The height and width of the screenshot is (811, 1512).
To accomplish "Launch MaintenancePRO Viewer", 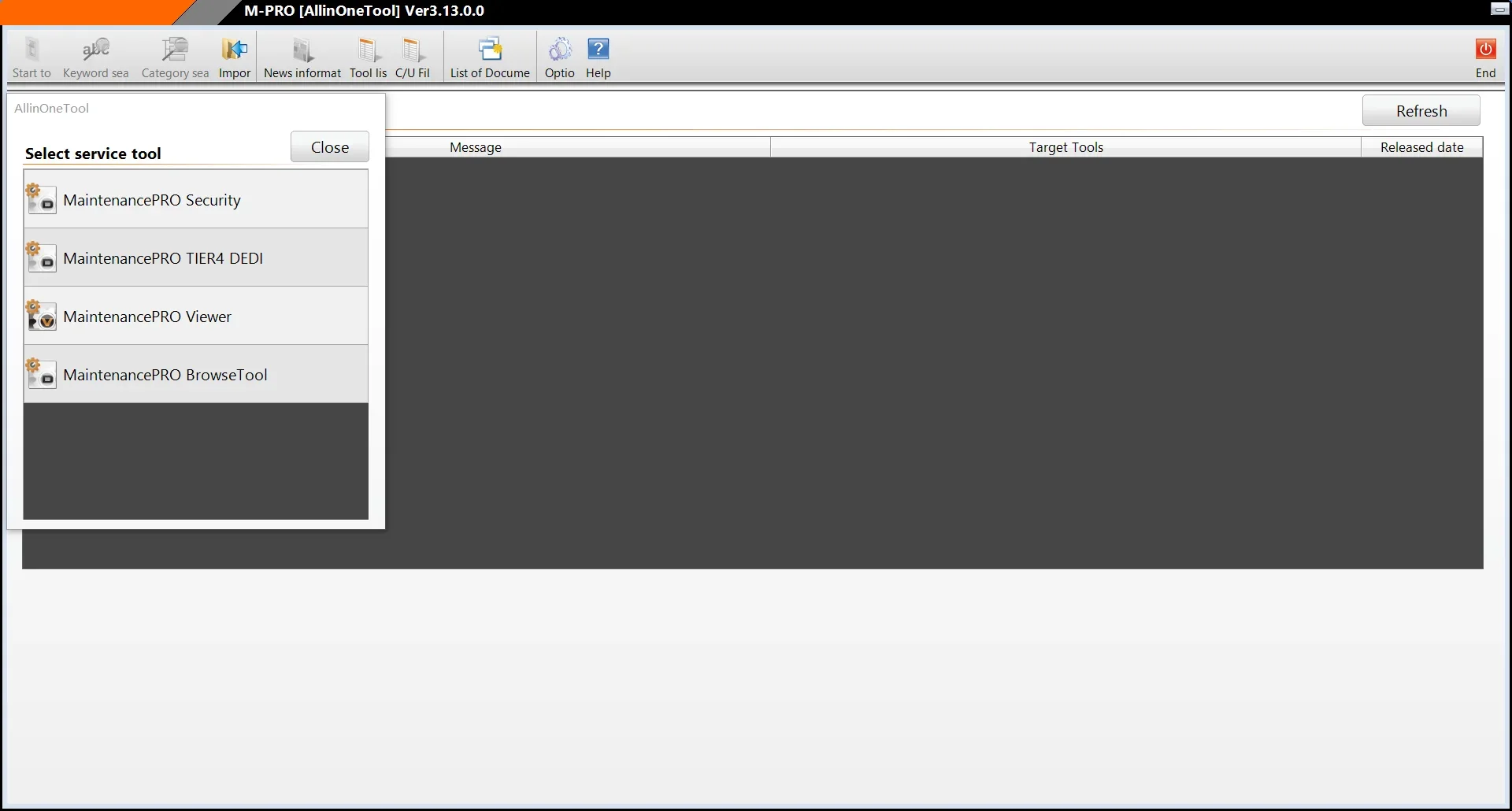I will pos(196,317).
